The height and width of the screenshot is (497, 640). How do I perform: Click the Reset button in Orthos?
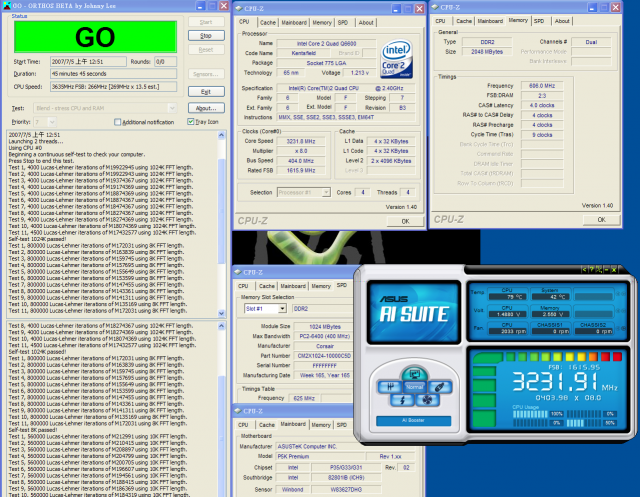point(206,50)
